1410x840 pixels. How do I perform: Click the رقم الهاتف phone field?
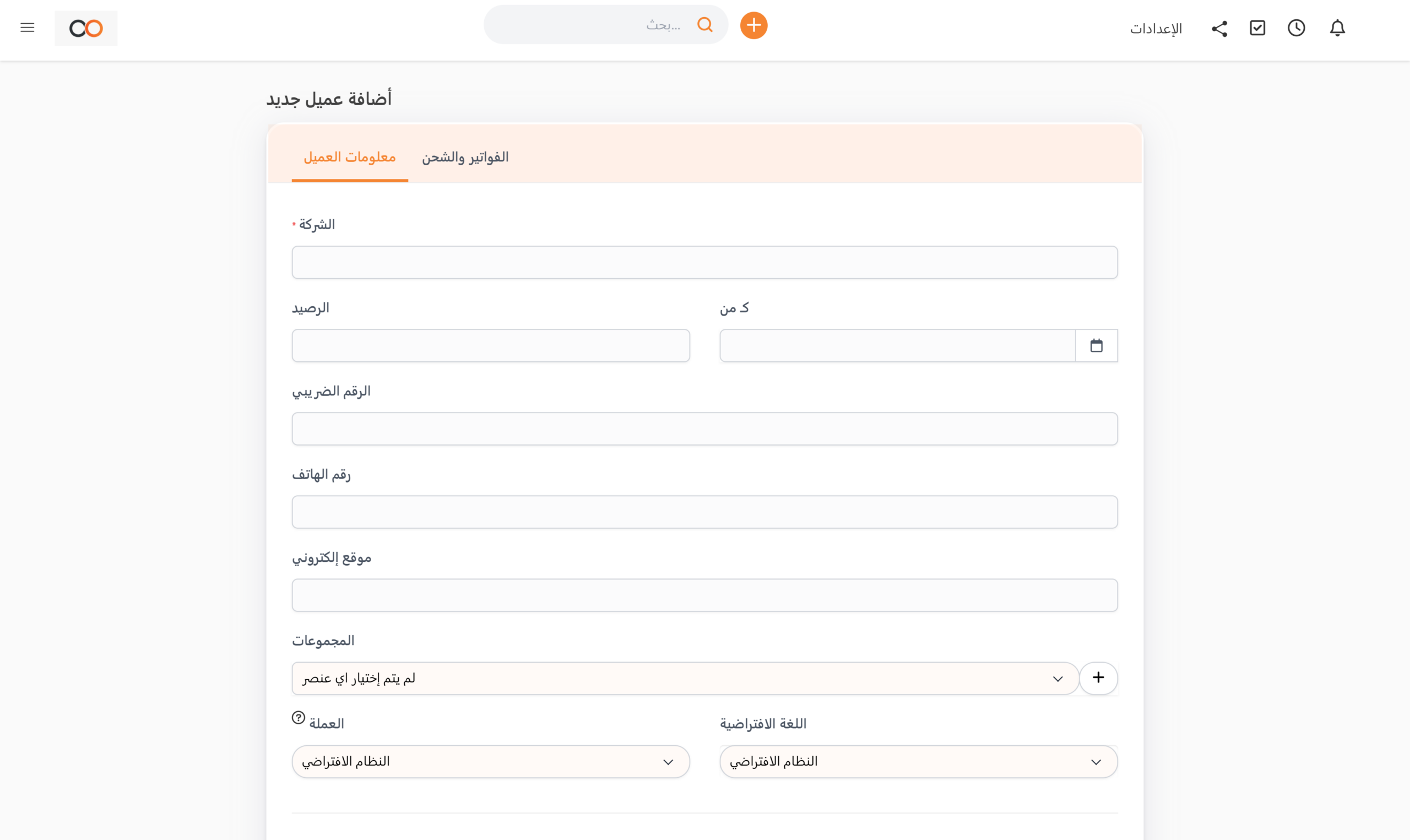click(x=704, y=512)
